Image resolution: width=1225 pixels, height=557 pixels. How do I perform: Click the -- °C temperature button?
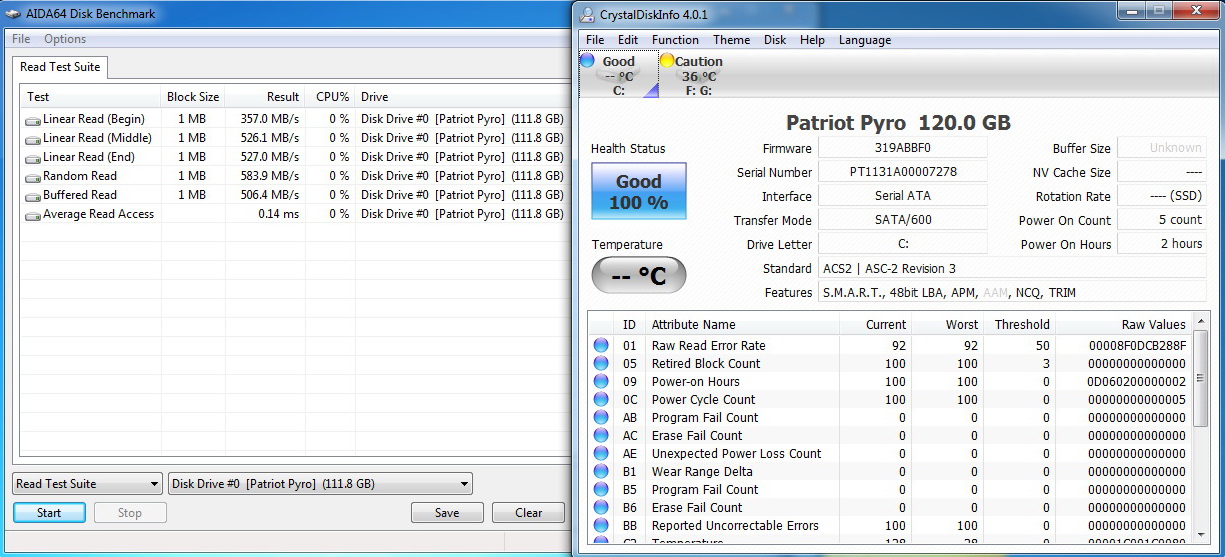639,276
